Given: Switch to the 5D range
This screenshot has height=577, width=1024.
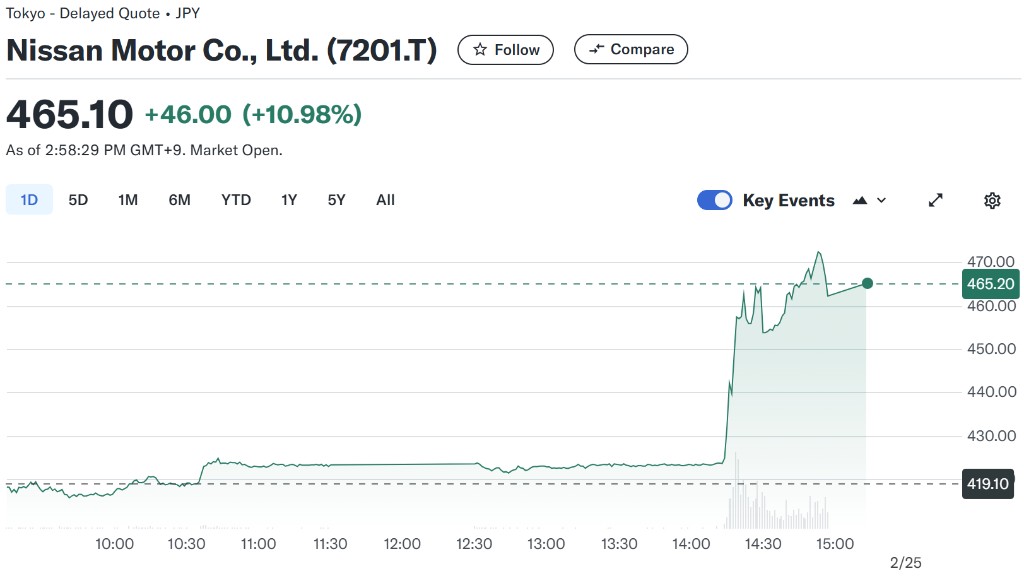Looking at the screenshot, I should click(x=78, y=200).
